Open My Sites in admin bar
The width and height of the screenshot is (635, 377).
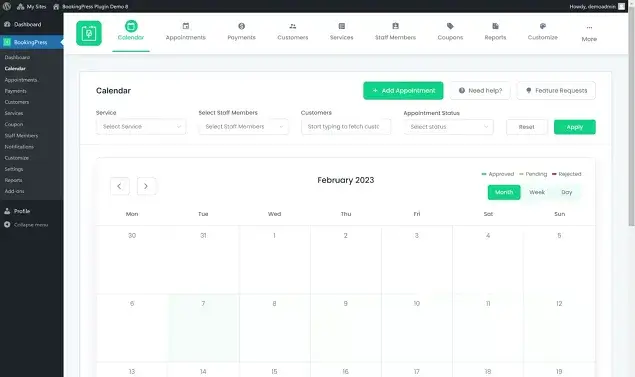(x=32, y=6)
